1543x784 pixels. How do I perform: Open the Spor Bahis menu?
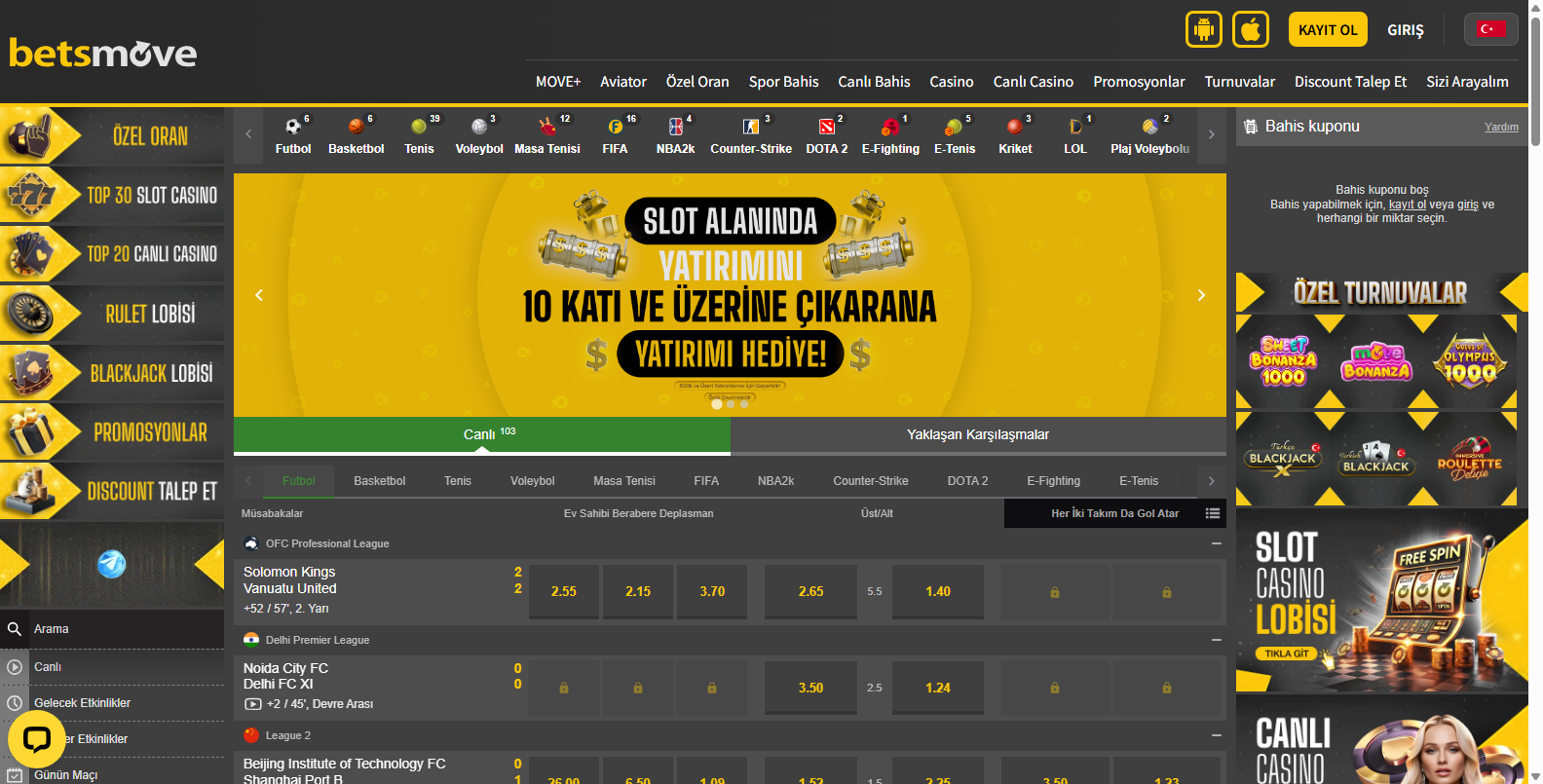tap(783, 82)
